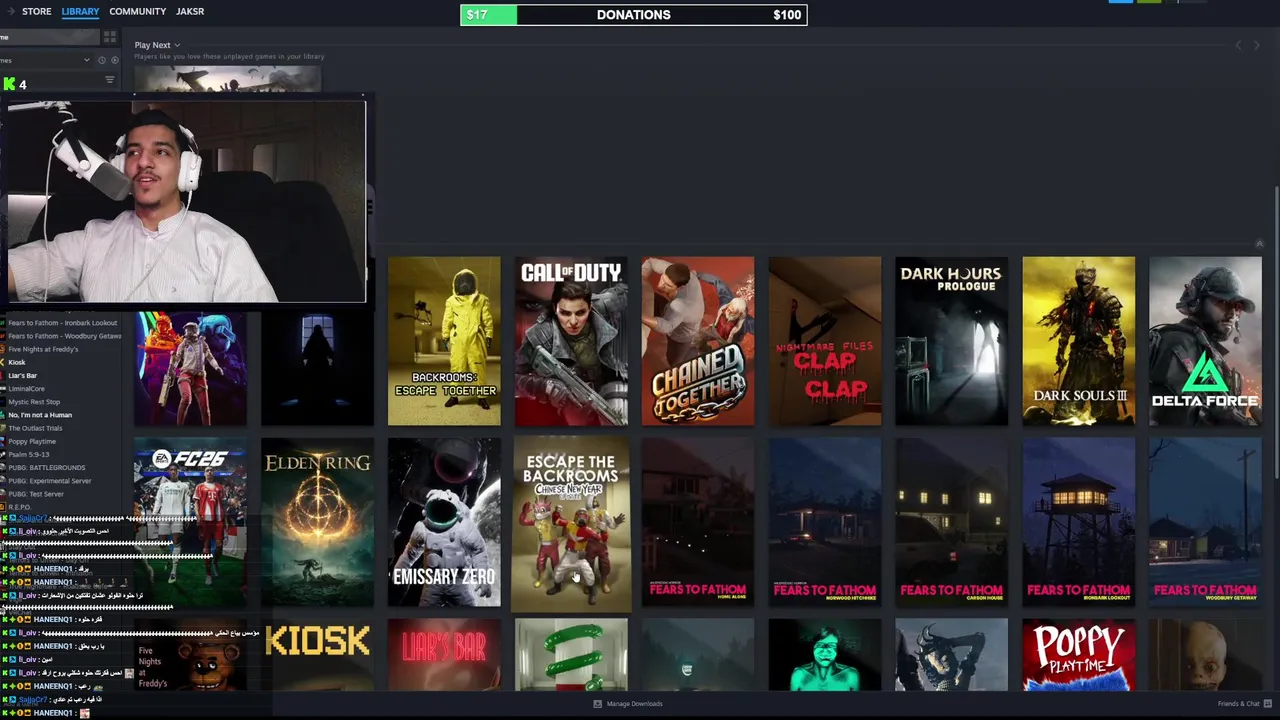This screenshot has height=720, width=1280.
Task: Switch library to grid view icon
Action: click(x=110, y=37)
